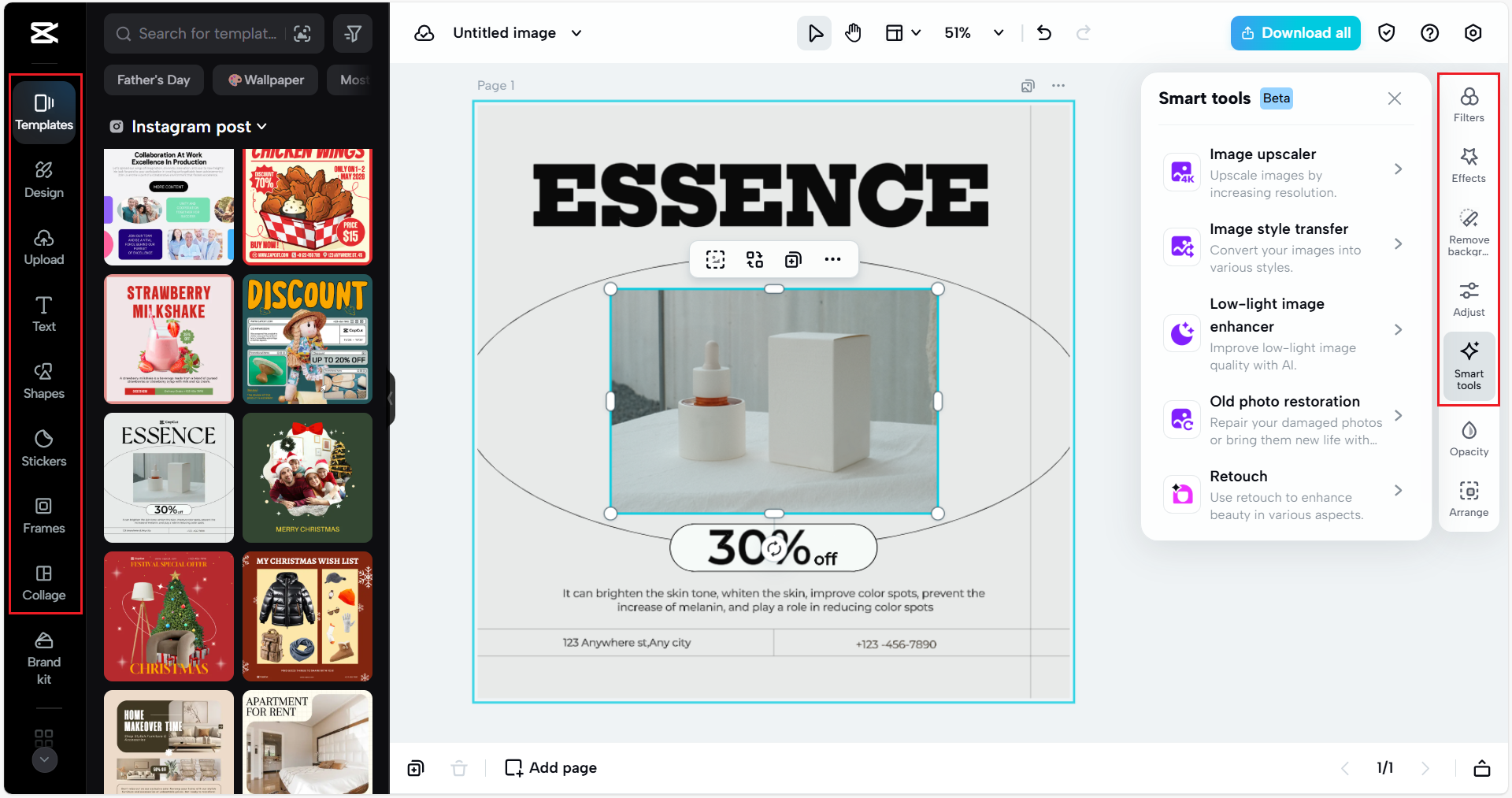Screen dimensions: 1512x798
Task: Open the shield privacy icon
Action: point(1387,33)
